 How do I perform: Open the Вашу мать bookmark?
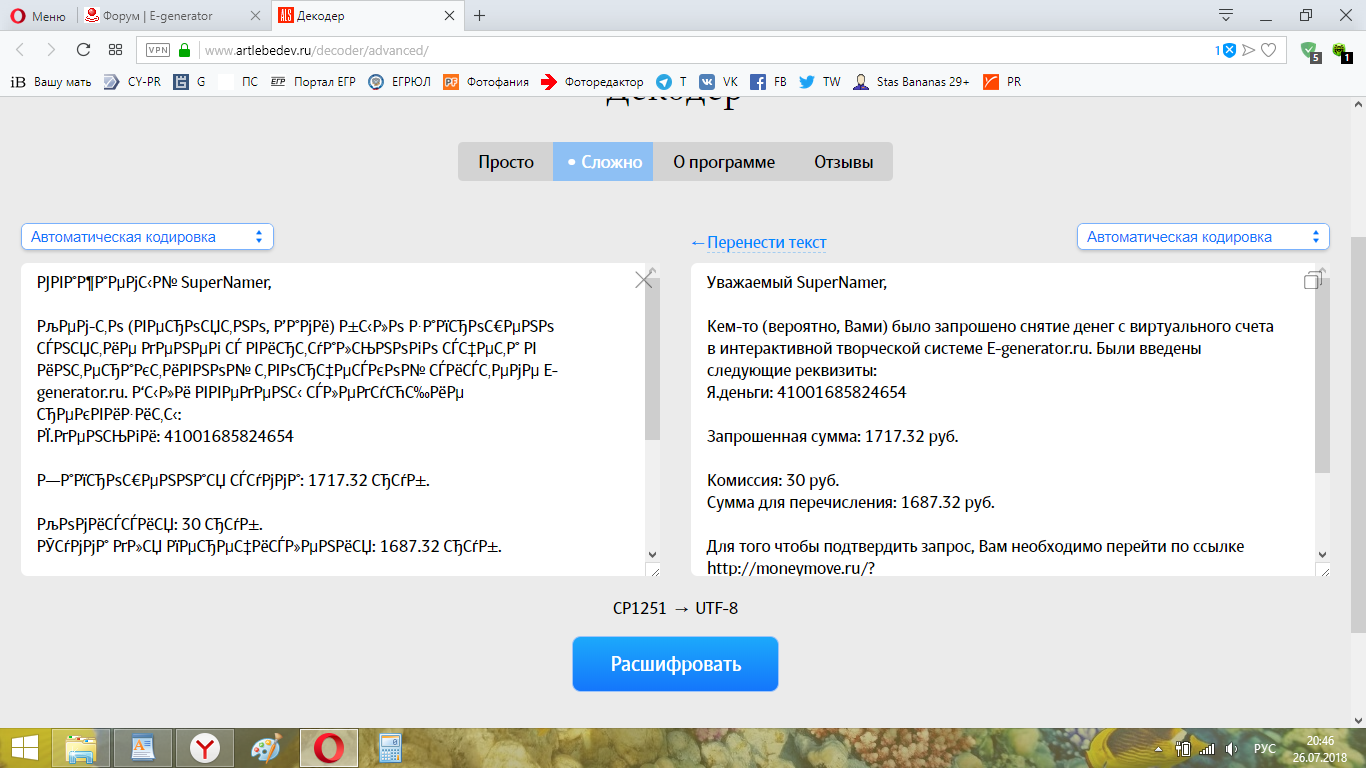[50, 82]
